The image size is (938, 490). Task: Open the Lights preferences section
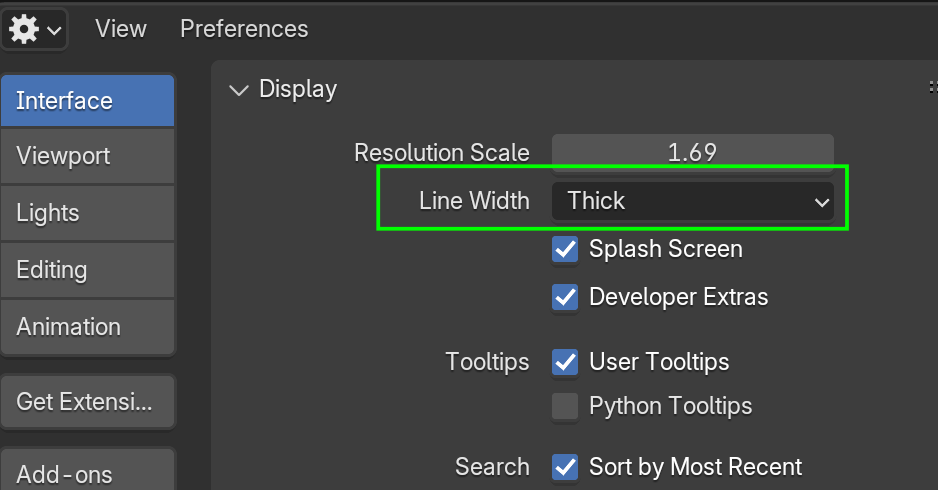(x=87, y=213)
